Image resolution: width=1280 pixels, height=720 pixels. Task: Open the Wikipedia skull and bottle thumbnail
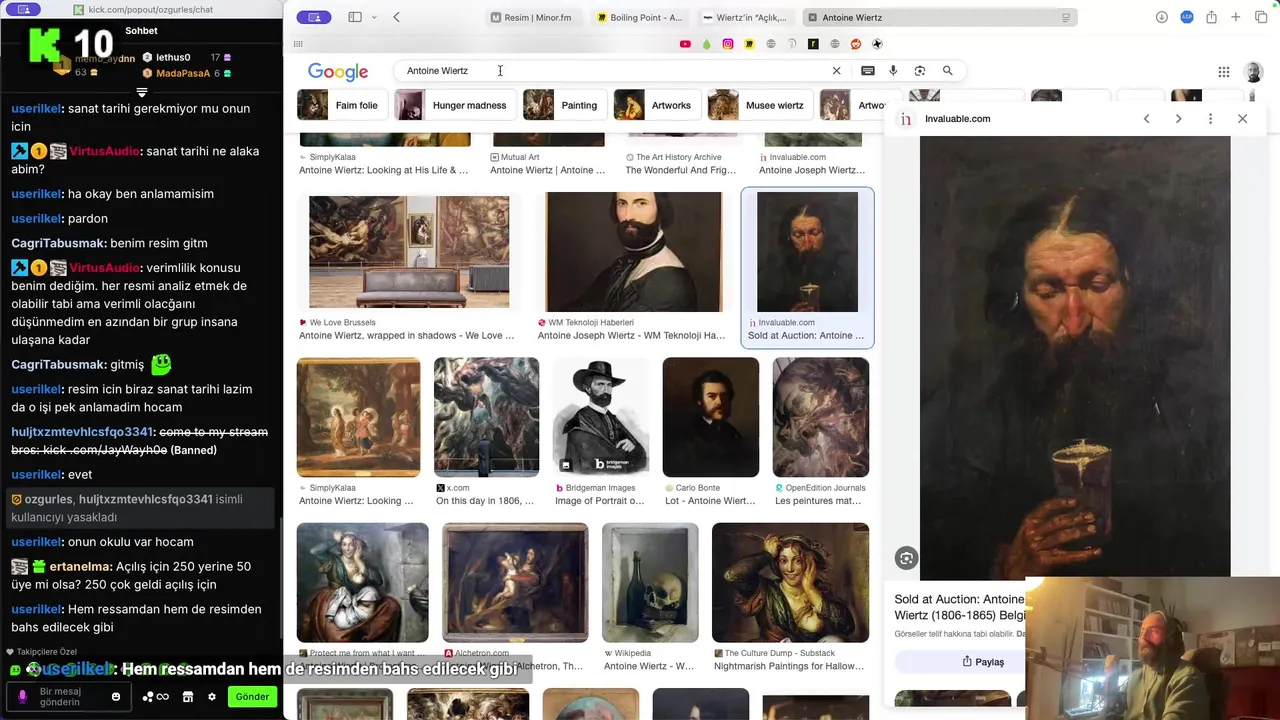pos(650,582)
